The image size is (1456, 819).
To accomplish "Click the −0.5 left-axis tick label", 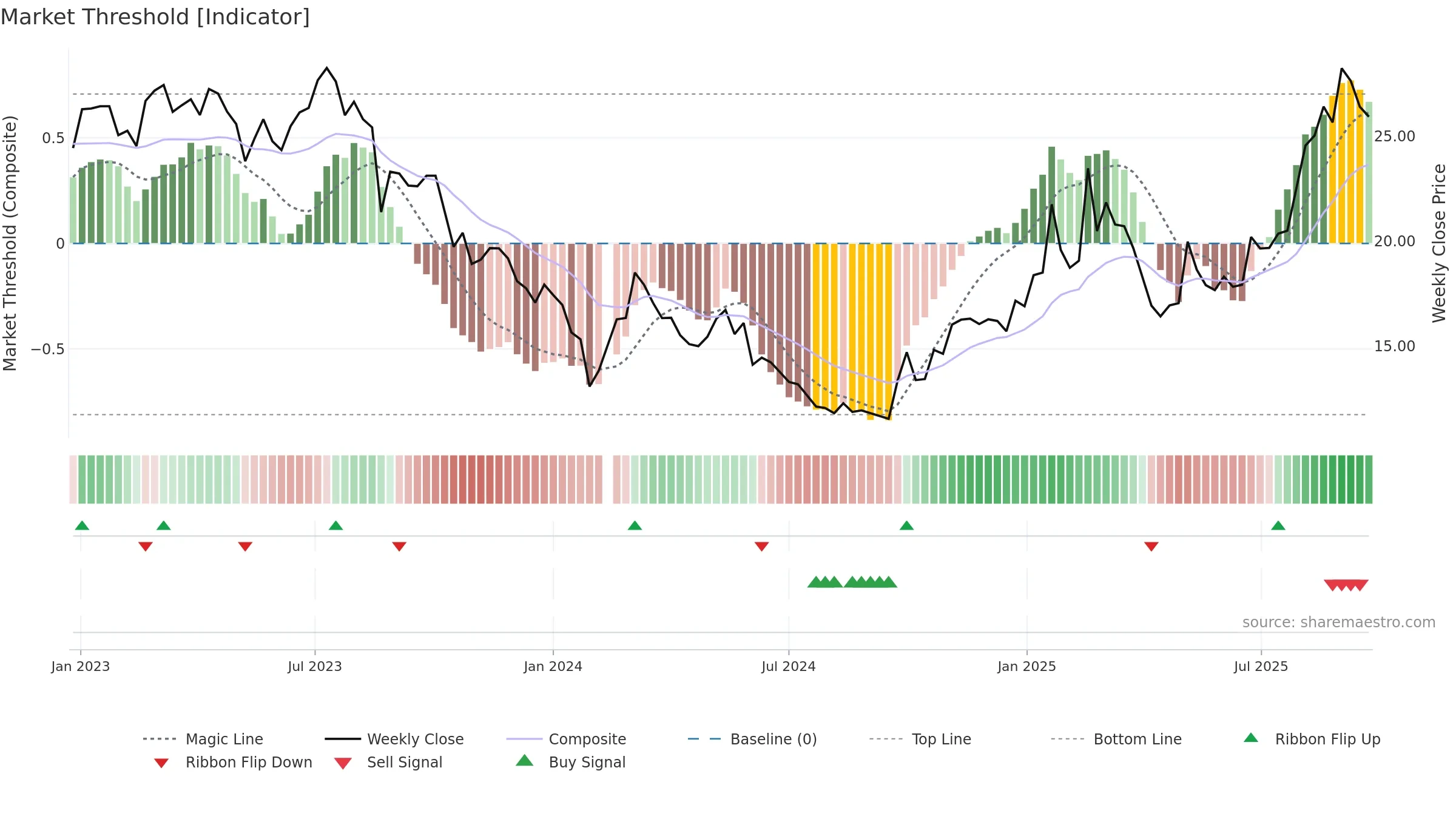I will pos(47,349).
